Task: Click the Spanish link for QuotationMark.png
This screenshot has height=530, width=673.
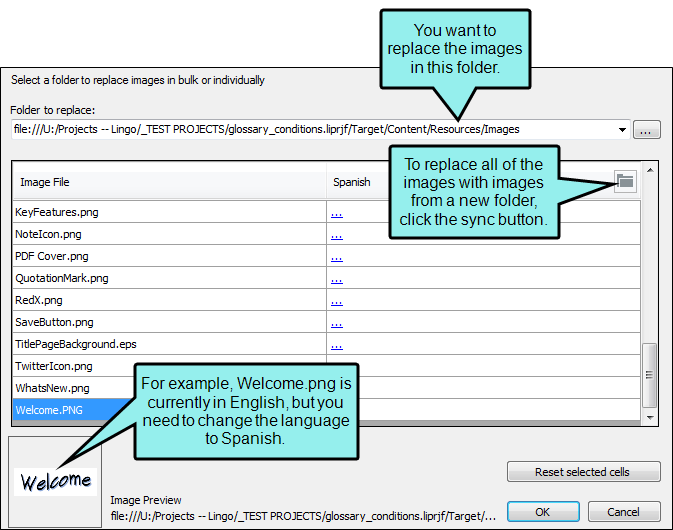Action: click(336, 279)
